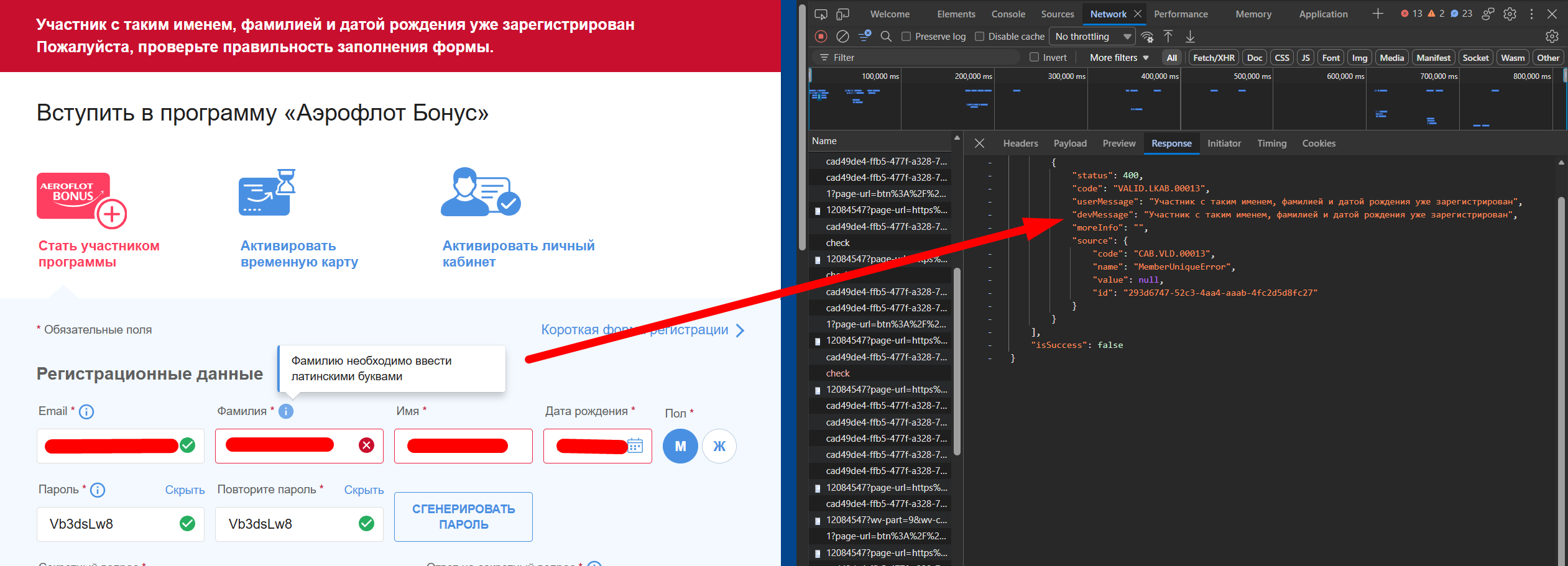This screenshot has height=566, width=1568.
Task: Switch to the Headers tab
Action: coord(1020,144)
